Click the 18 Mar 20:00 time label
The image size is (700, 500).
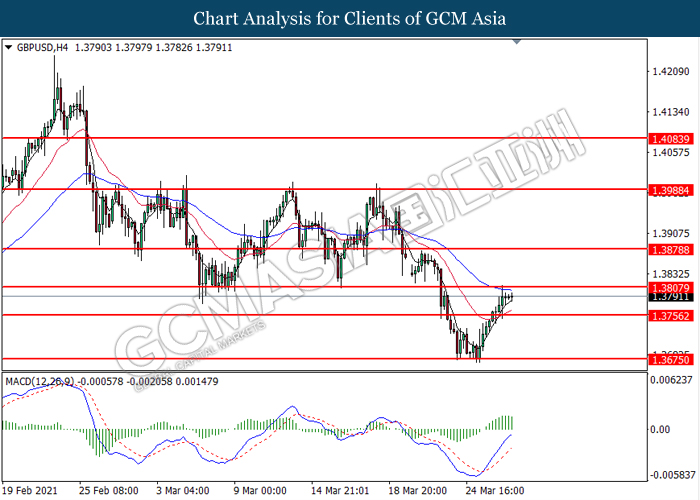click(418, 491)
